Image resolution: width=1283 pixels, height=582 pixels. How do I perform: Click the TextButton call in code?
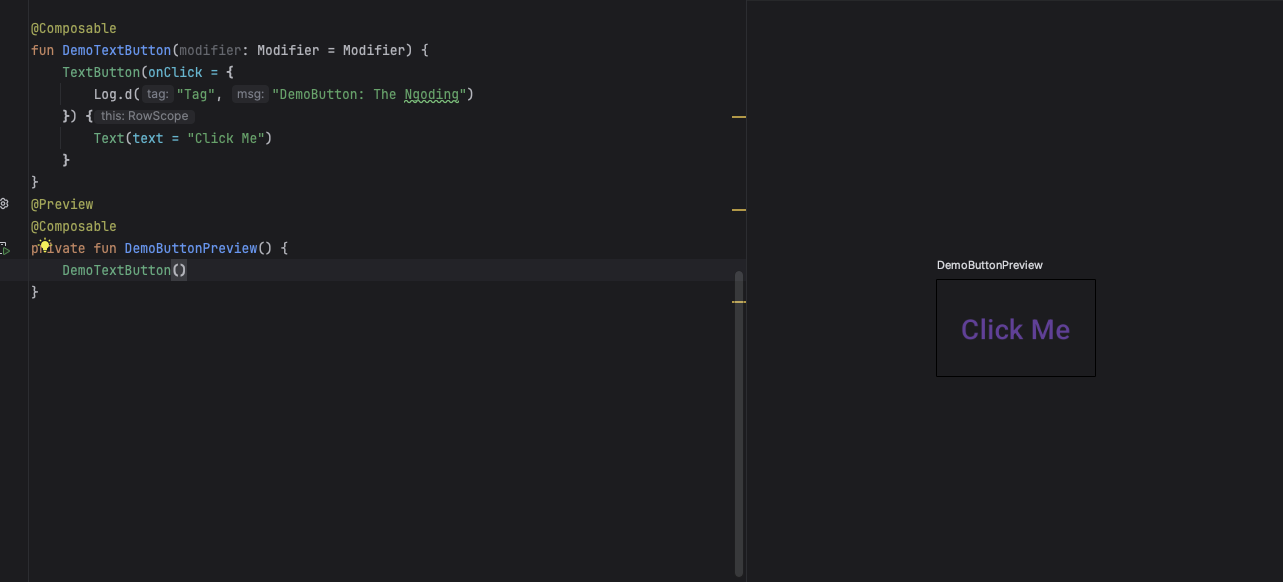tap(101, 72)
